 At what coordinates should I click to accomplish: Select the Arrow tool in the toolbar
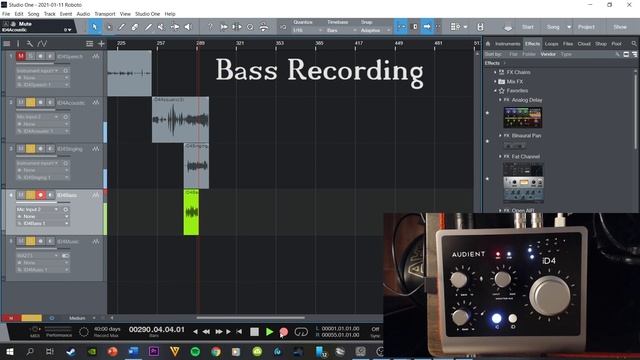click(x=94, y=27)
